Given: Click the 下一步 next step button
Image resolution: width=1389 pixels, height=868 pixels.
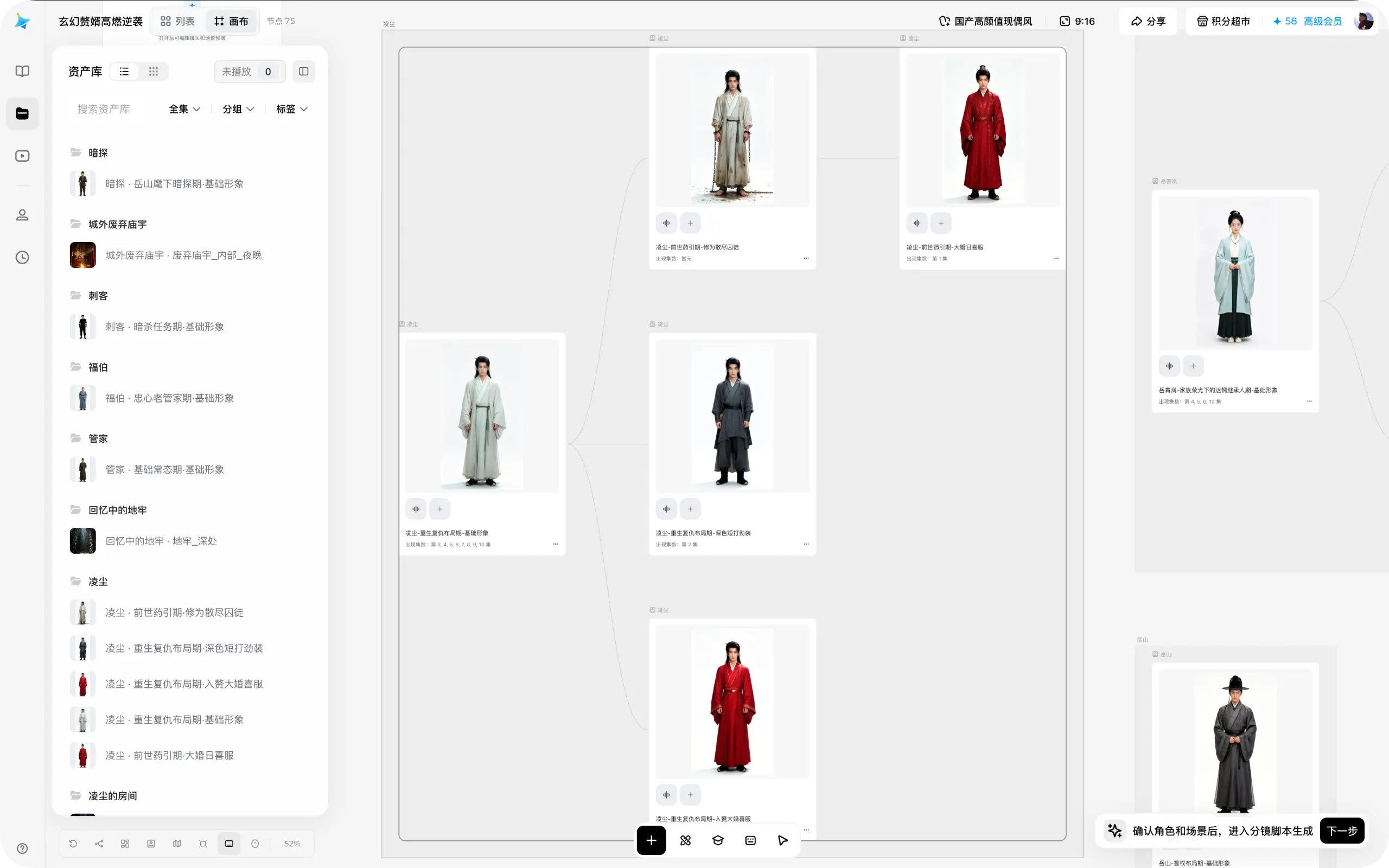Looking at the screenshot, I should point(1342,831).
